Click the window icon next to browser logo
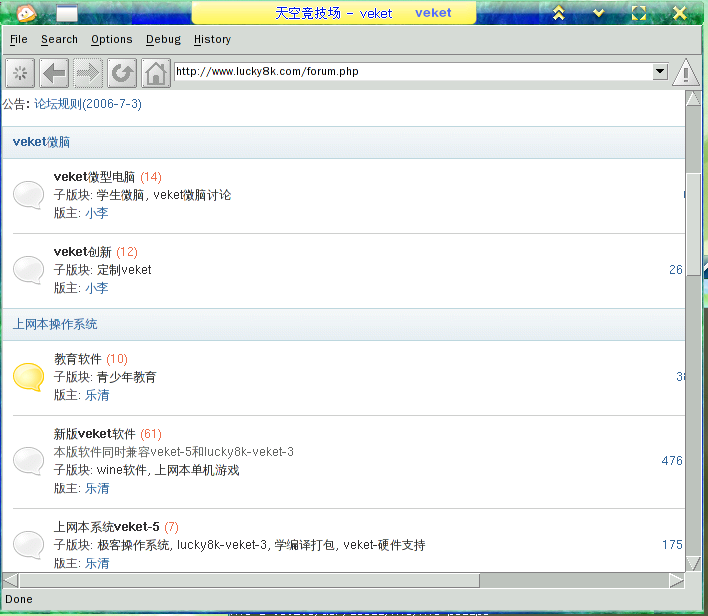The image size is (708, 616). [x=67, y=13]
